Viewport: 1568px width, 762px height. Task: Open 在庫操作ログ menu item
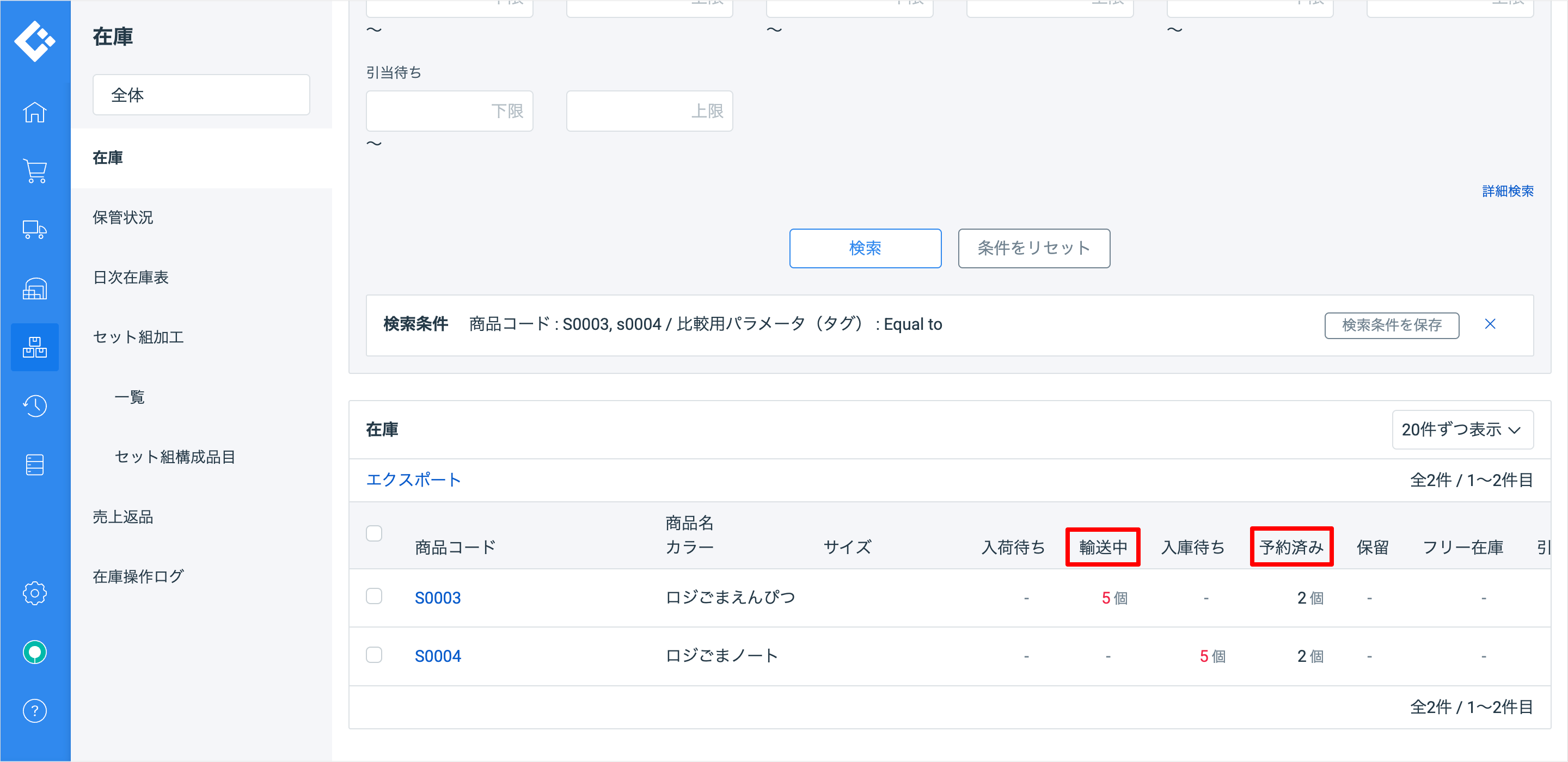click(x=138, y=576)
